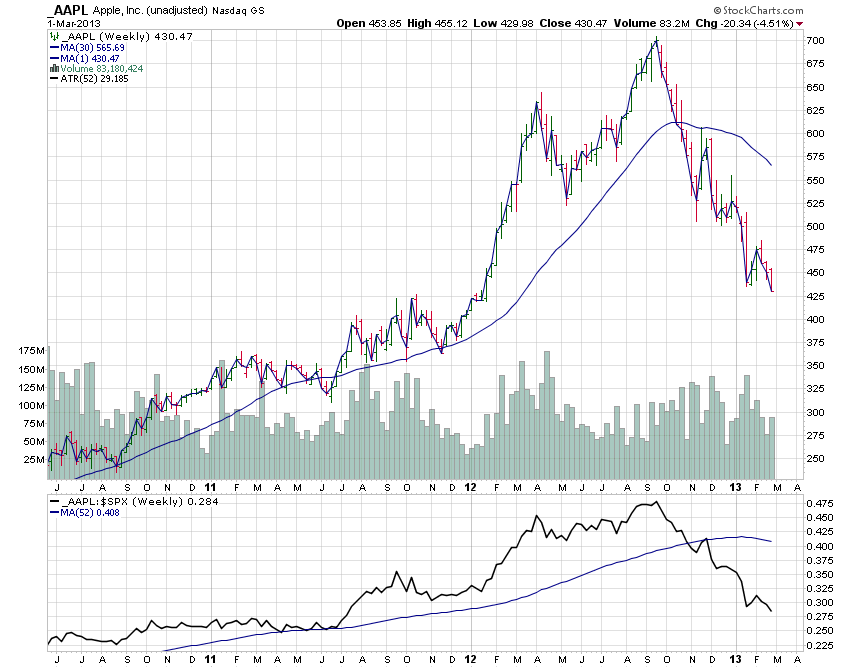Image resolution: width=850 pixels, height=668 pixels.
Task: Click the 150M volume axis label
Action: [31, 369]
